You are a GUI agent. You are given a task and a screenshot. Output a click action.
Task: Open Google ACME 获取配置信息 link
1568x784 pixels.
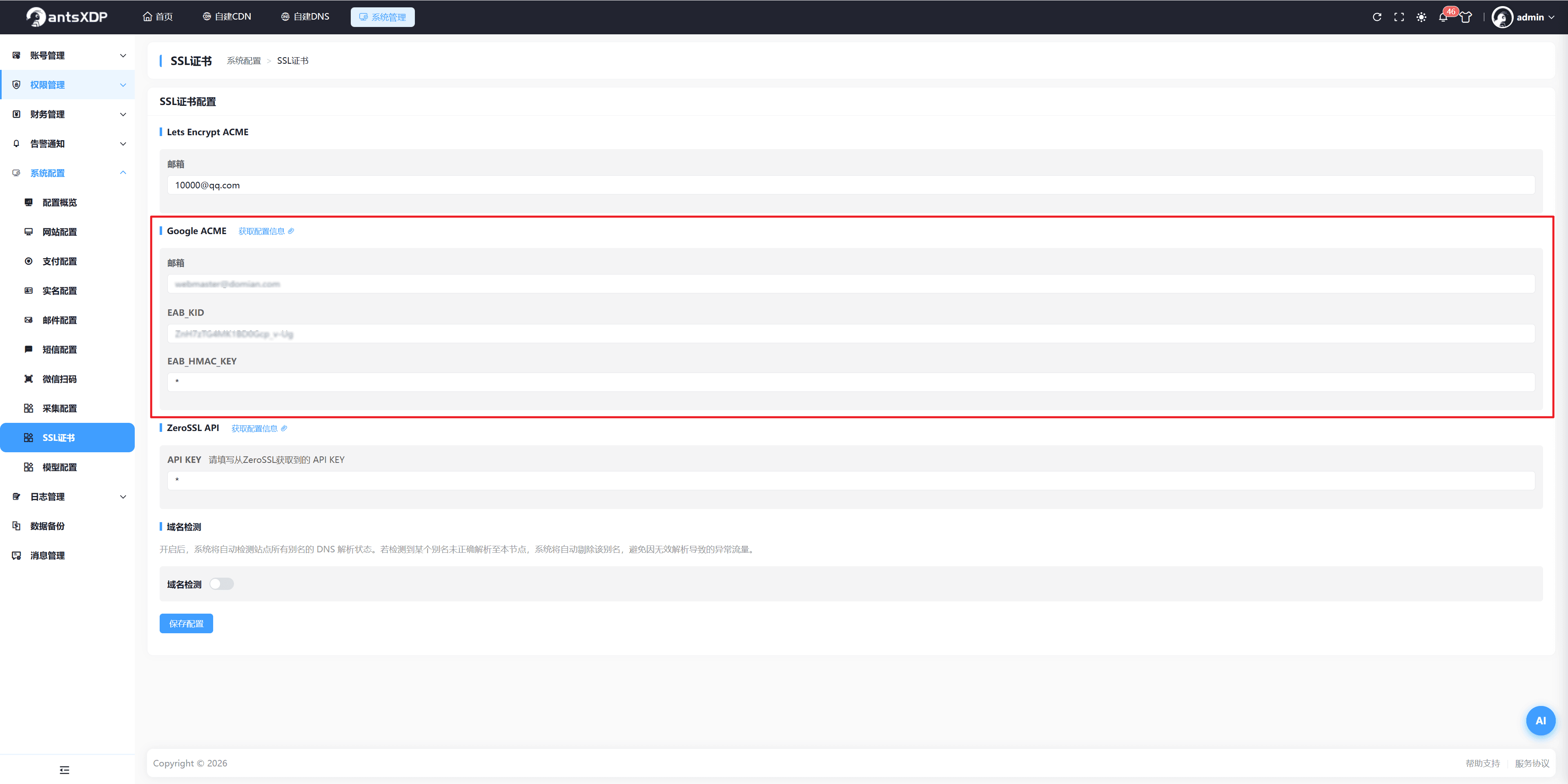pyautogui.click(x=262, y=231)
